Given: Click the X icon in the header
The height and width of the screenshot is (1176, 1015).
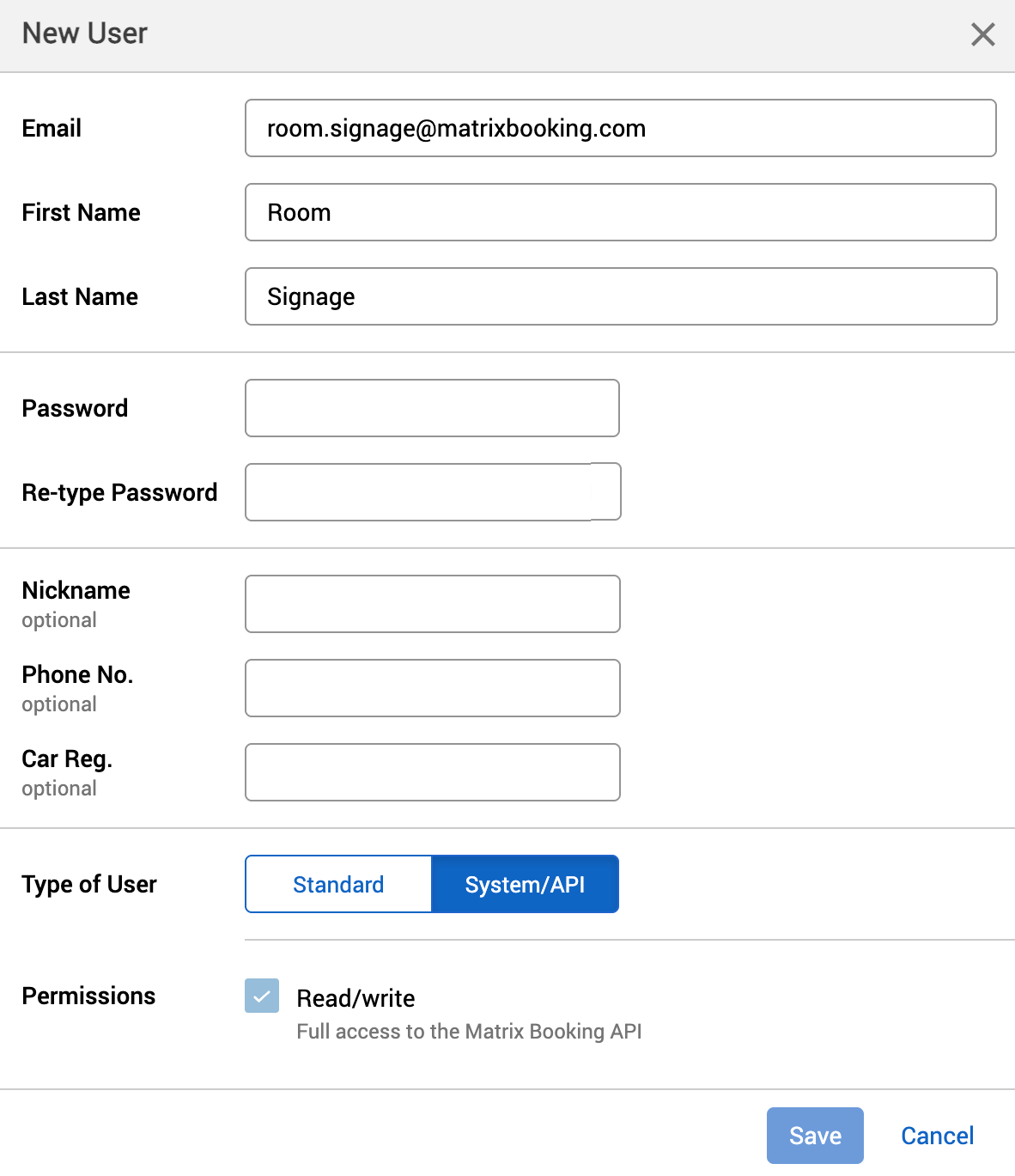Looking at the screenshot, I should (x=982, y=34).
